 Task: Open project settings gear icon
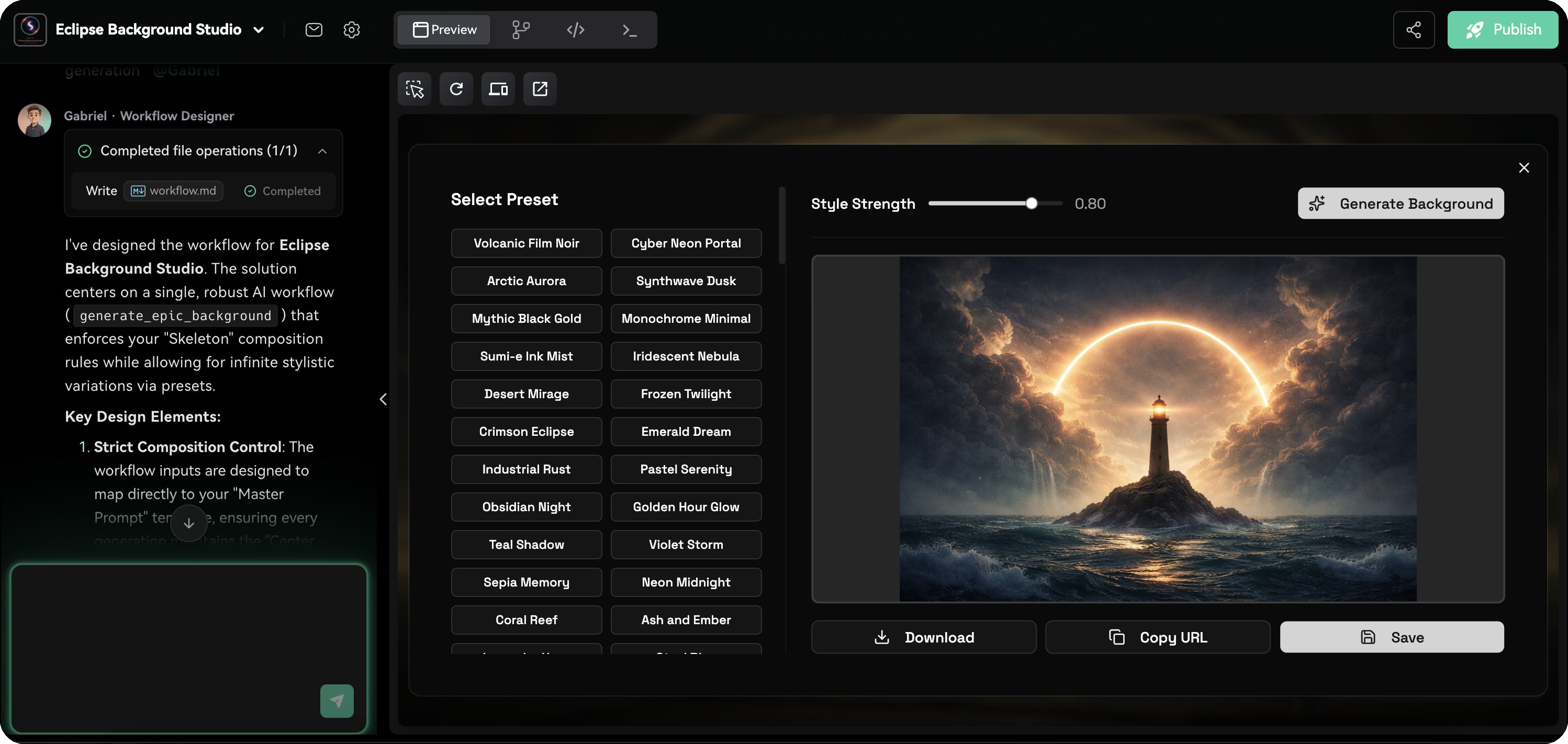[x=351, y=30]
